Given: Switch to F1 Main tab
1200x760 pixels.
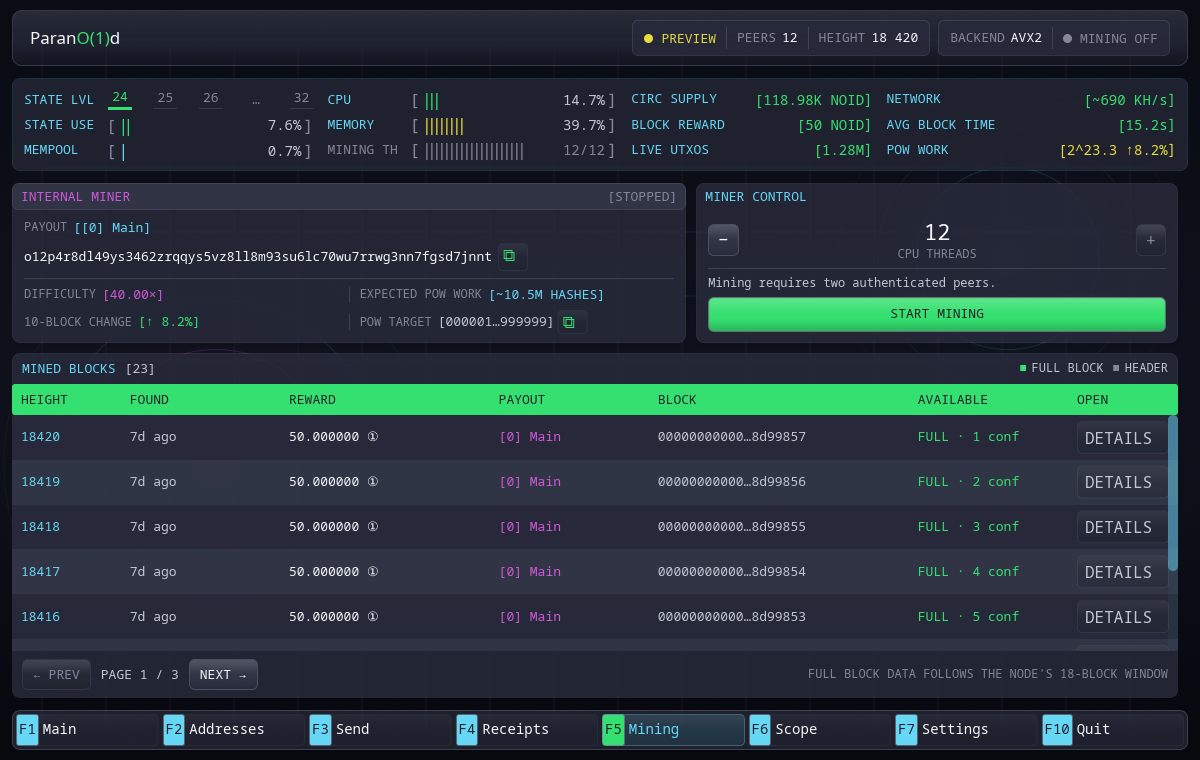Looking at the screenshot, I should click(87, 729).
